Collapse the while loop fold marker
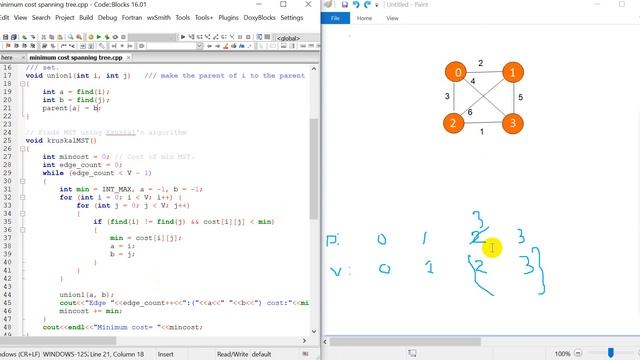Viewport: 640px width, 360px height. point(23,181)
